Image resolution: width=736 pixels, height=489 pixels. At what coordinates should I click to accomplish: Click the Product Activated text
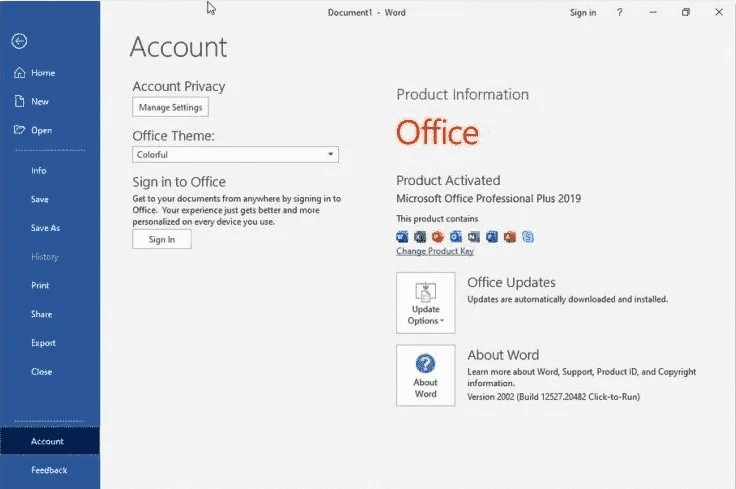click(448, 180)
